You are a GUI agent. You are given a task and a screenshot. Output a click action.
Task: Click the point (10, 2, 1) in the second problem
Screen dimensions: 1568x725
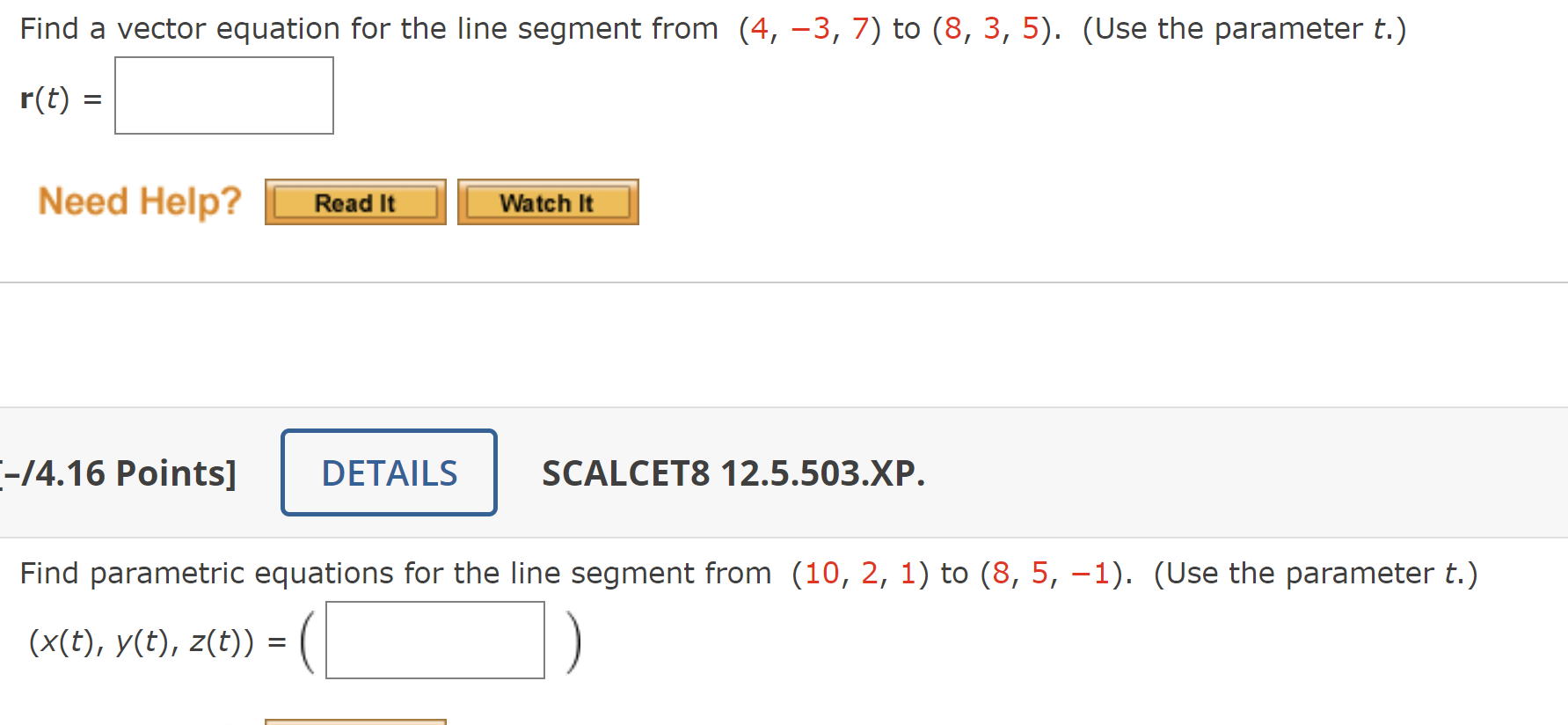click(x=861, y=573)
